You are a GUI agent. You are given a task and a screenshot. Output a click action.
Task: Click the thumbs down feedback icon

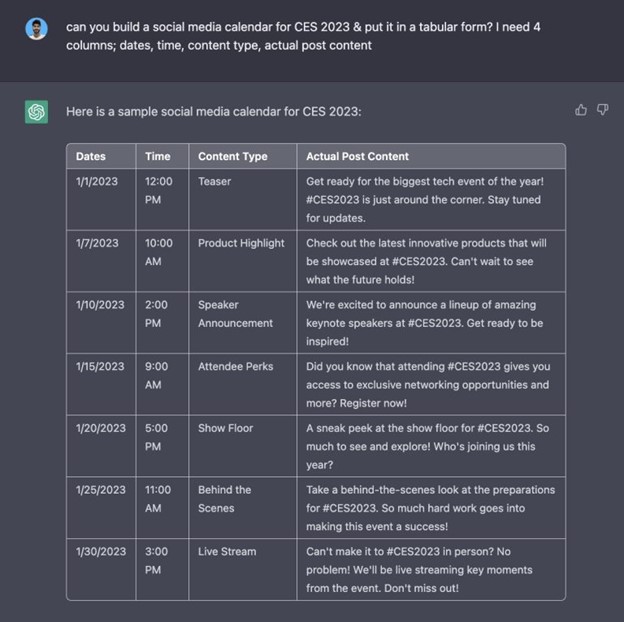coord(602,110)
